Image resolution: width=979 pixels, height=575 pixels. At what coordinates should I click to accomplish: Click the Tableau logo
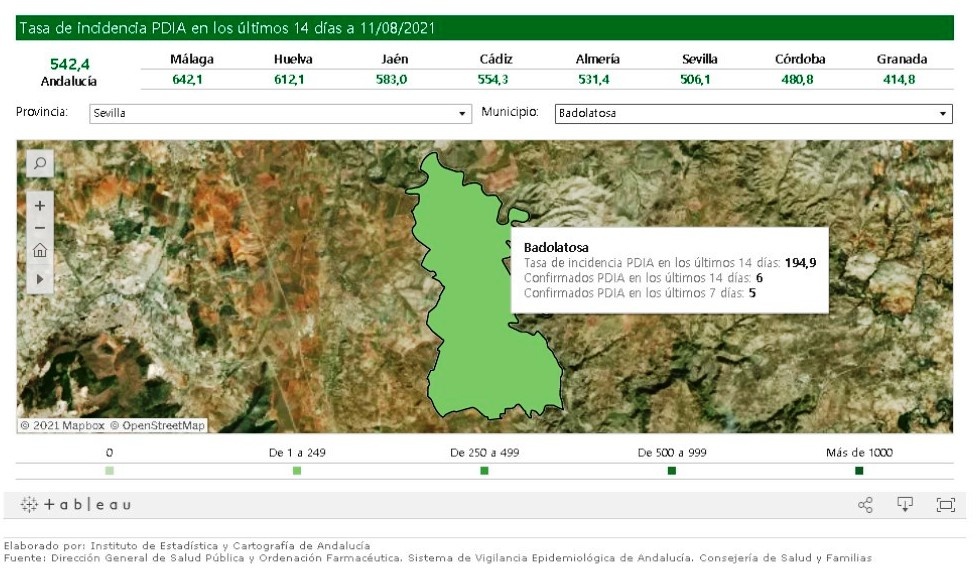(x=76, y=505)
